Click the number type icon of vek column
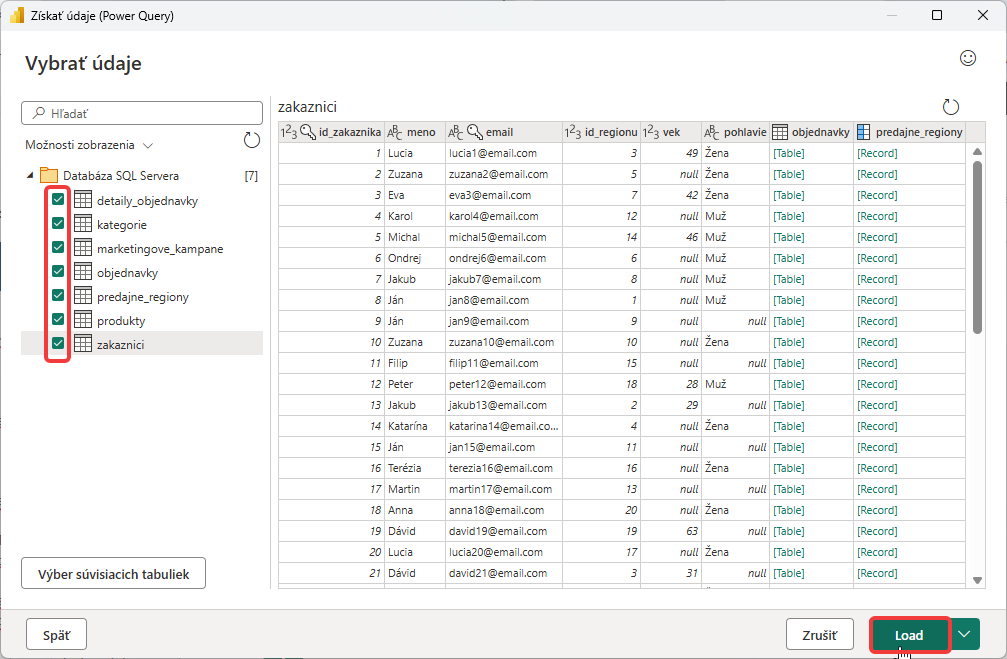This screenshot has height=659, width=1007. (x=651, y=132)
